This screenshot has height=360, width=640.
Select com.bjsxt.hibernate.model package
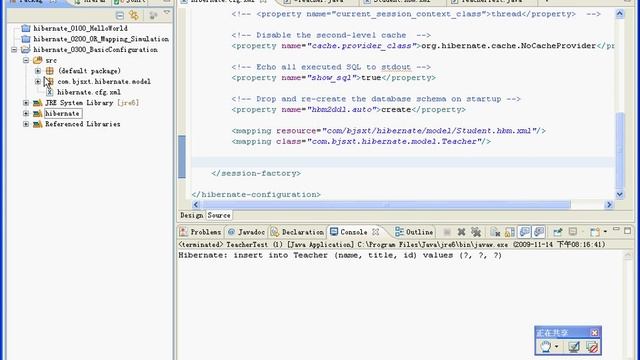(104, 81)
